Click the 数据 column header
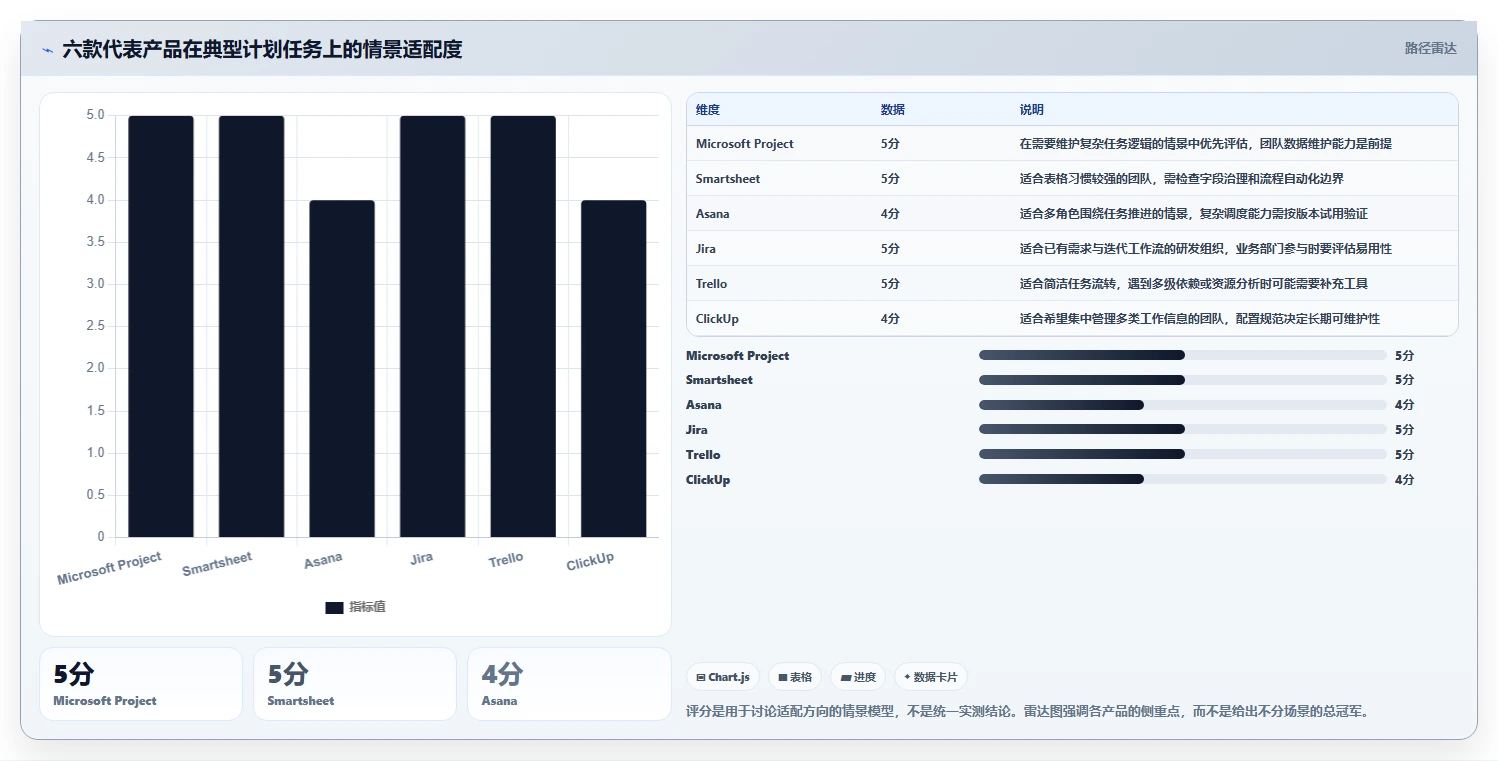 coord(893,110)
